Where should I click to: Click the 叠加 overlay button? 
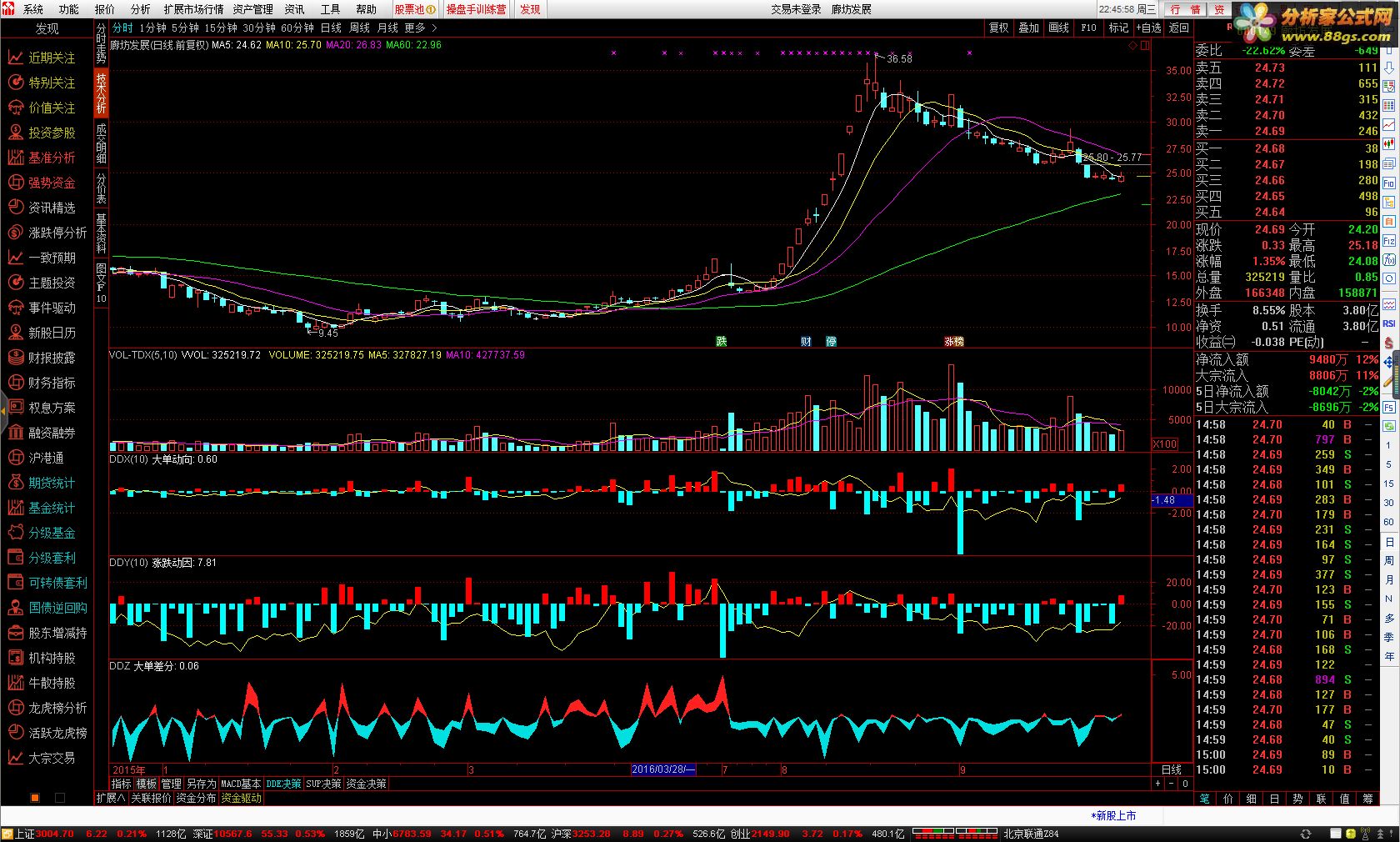(x=1029, y=28)
